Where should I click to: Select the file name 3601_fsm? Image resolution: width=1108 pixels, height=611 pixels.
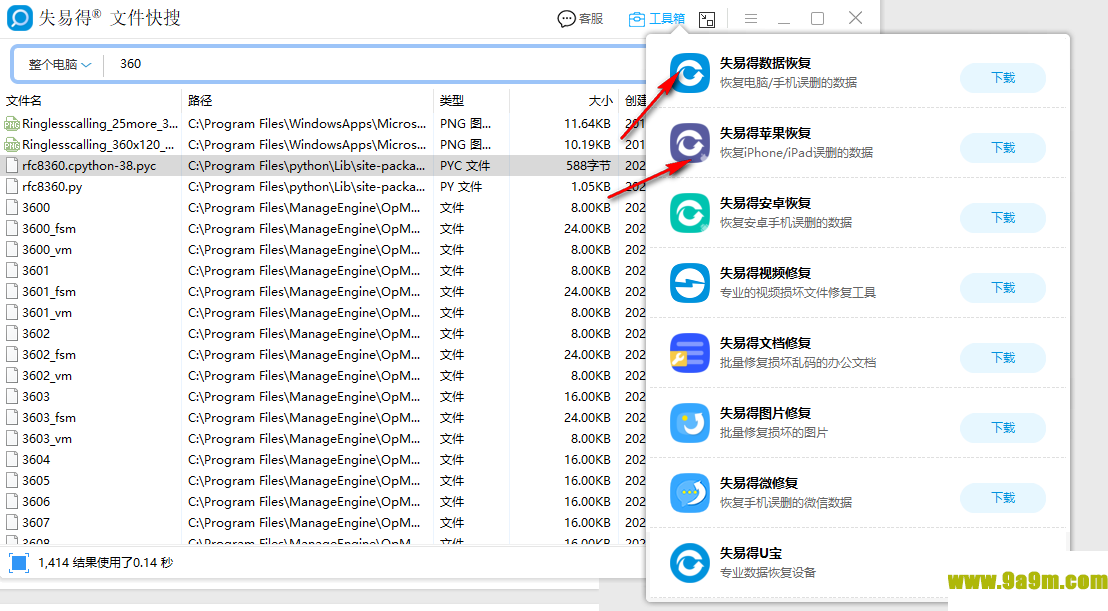[x=49, y=292]
